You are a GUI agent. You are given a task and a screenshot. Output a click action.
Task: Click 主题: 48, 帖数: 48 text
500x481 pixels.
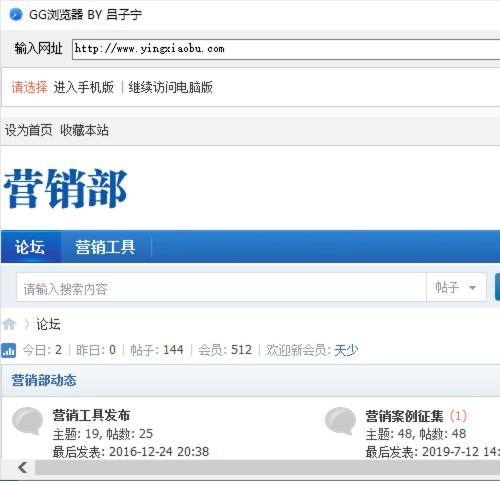coord(416,434)
